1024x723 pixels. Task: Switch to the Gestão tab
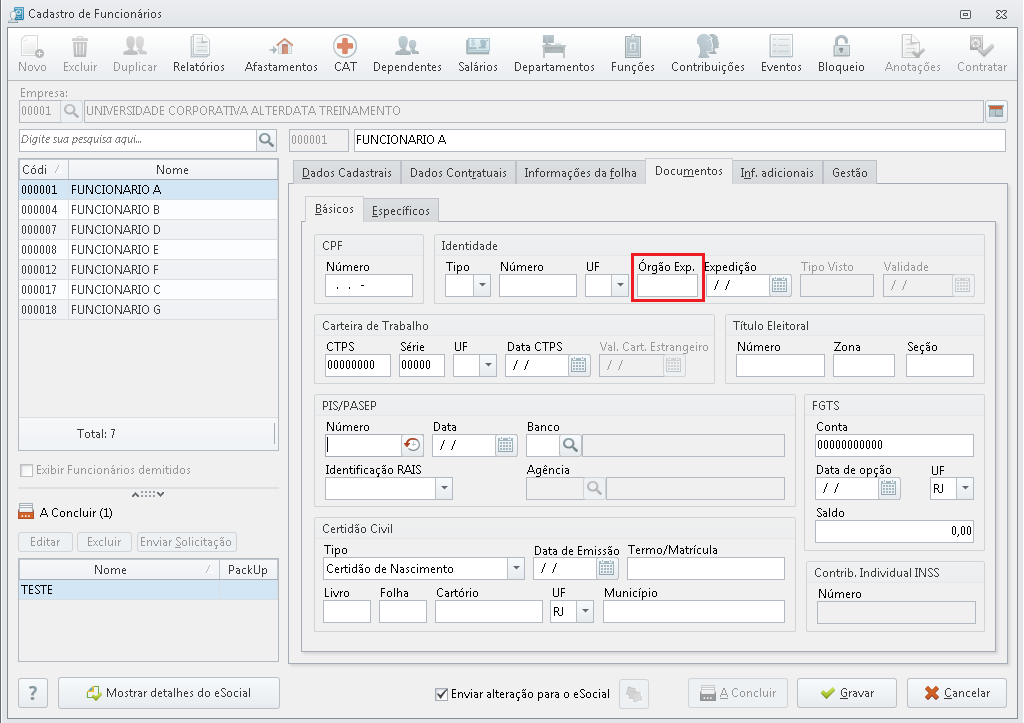(x=850, y=172)
